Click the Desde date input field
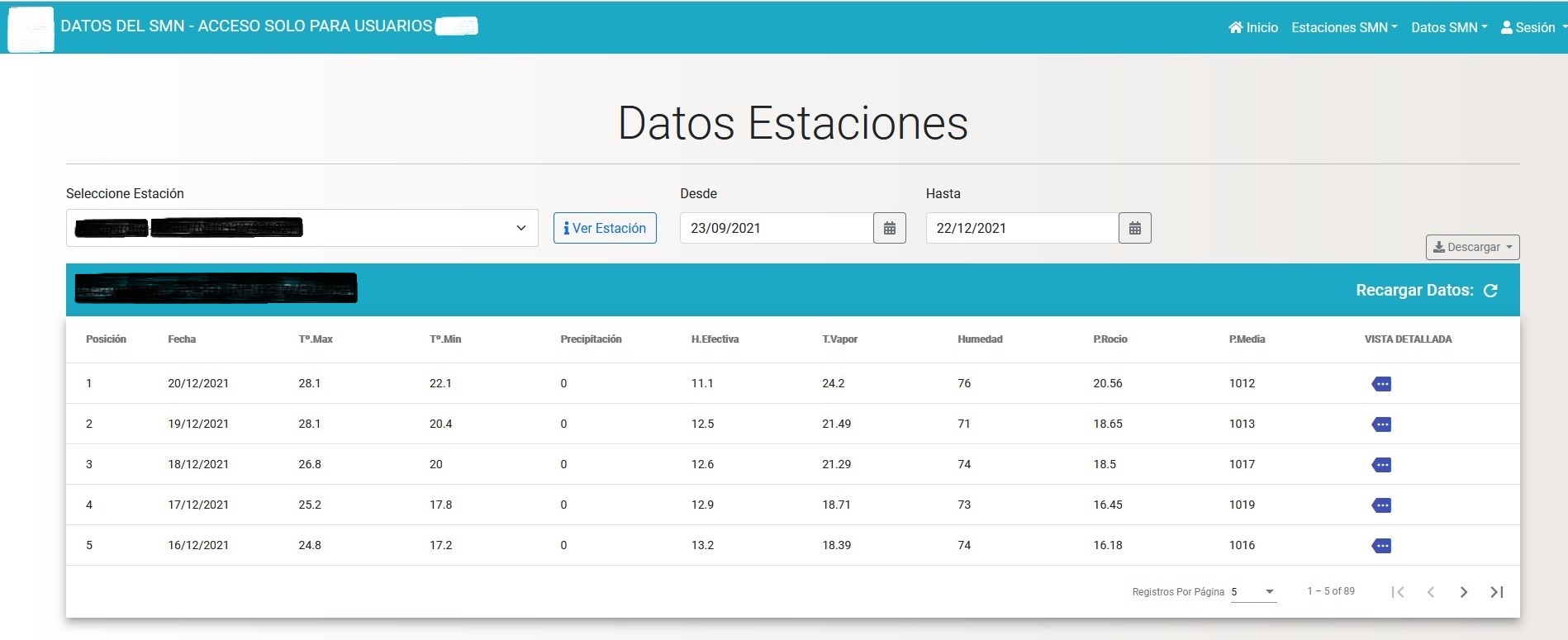Image resolution: width=1568 pixels, height=640 pixels. pyautogui.click(x=775, y=229)
